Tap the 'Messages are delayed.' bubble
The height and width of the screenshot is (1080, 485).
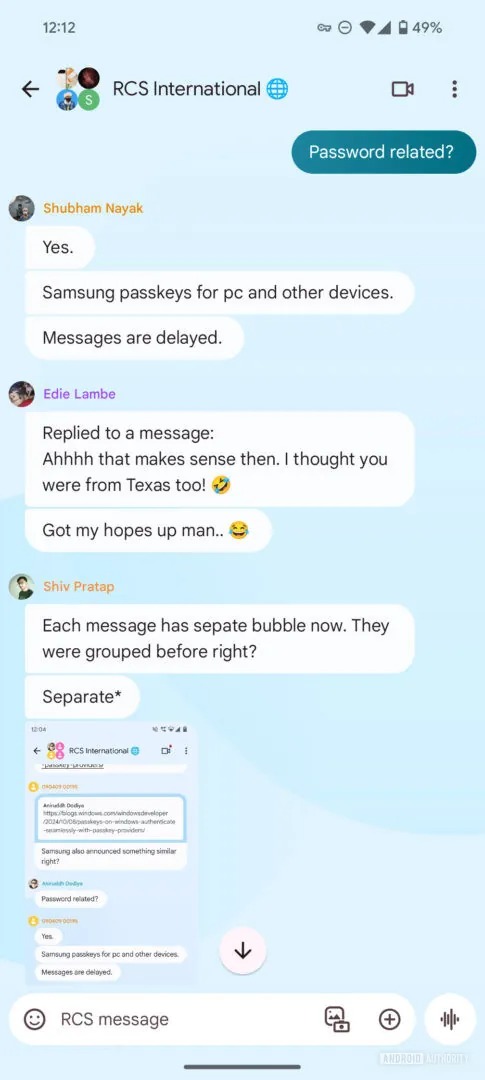pos(134,338)
